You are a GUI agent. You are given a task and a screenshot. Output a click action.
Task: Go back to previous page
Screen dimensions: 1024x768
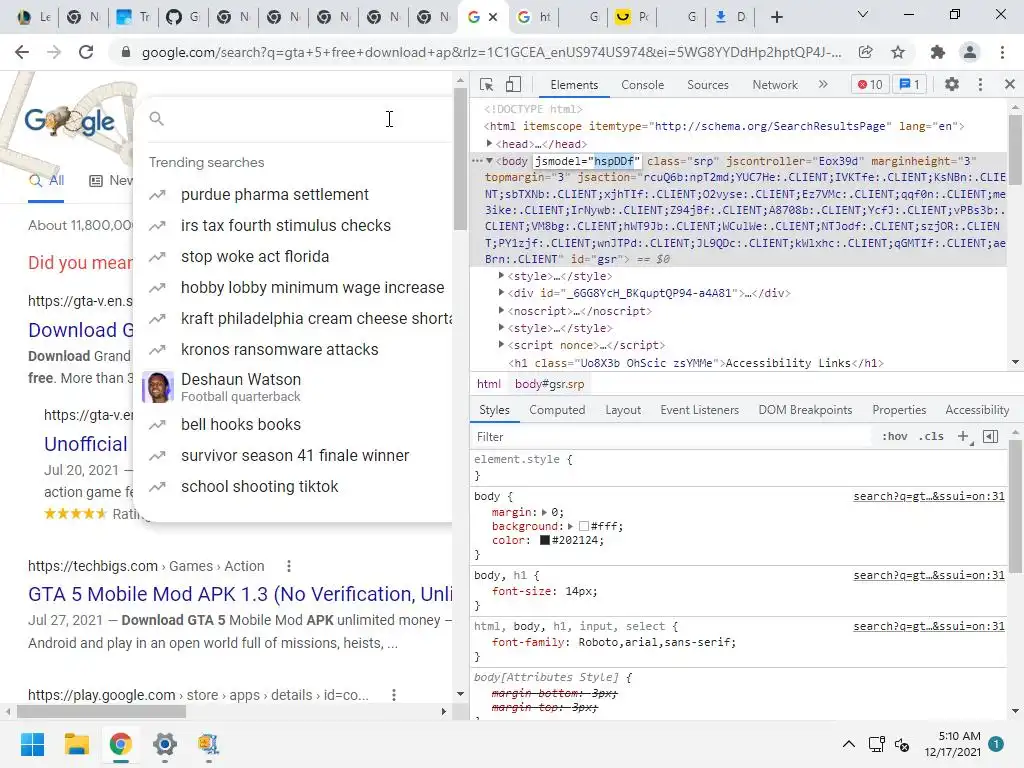(x=22, y=52)
